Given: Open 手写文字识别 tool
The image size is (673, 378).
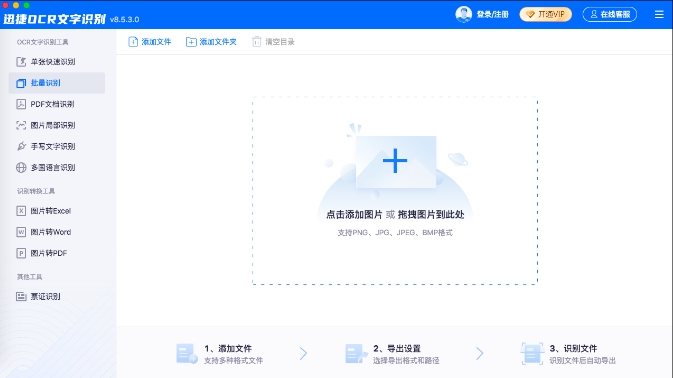Looking at the screenshot, I should tap(57, 146).
